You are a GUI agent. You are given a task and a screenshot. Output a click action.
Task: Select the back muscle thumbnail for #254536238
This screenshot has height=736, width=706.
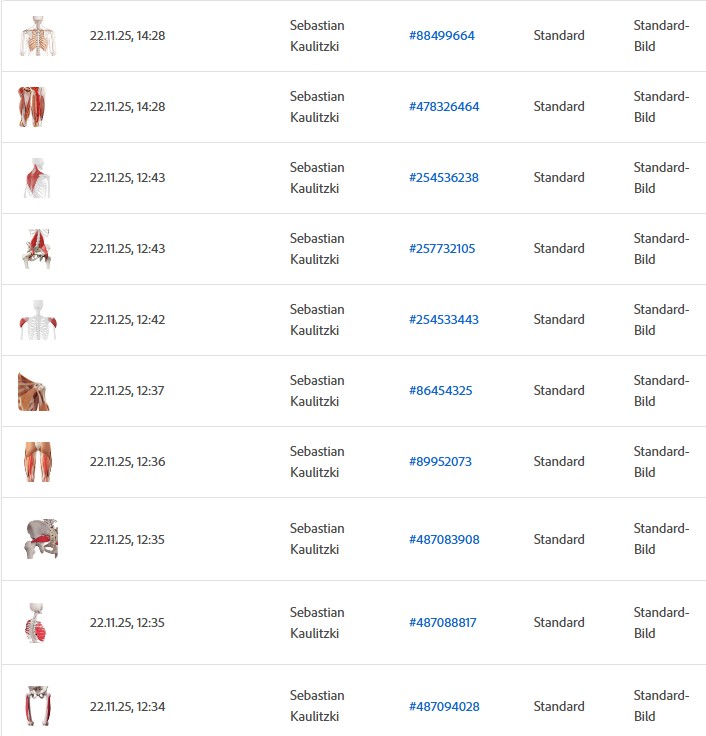[x=37, y=178]
